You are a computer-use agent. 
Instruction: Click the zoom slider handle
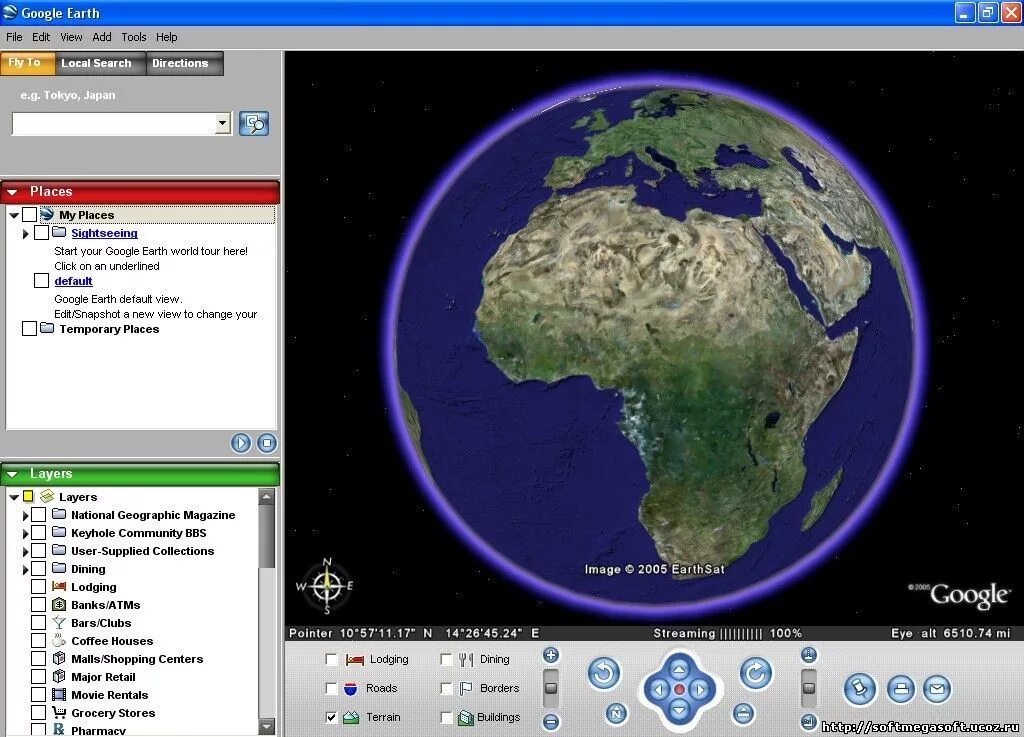click(551, 687)
